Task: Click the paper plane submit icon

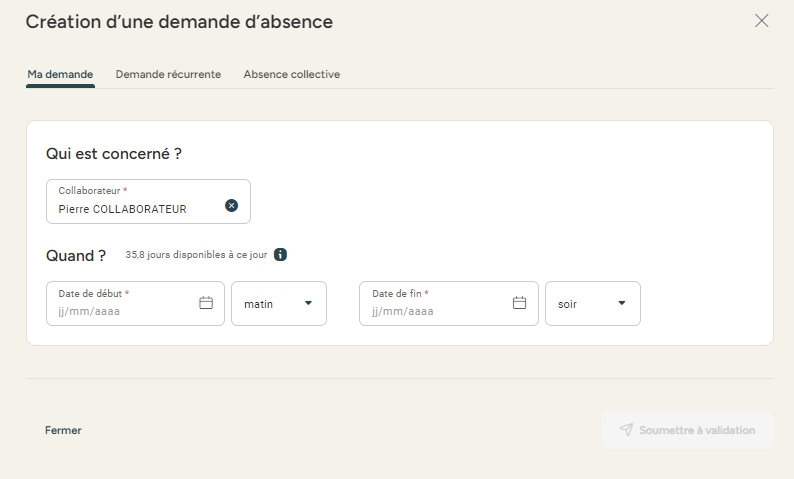Action: point(626,430)
